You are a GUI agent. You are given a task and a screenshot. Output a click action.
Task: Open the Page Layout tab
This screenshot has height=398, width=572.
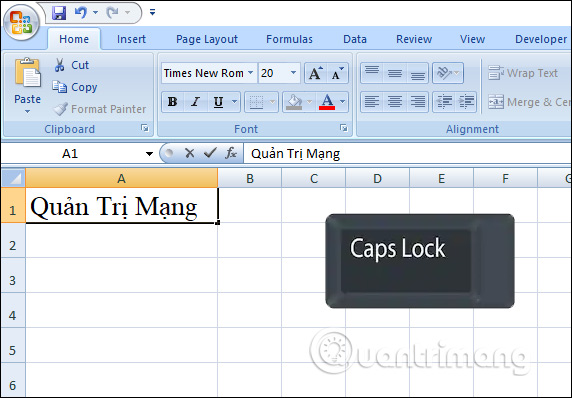[207, 39]
